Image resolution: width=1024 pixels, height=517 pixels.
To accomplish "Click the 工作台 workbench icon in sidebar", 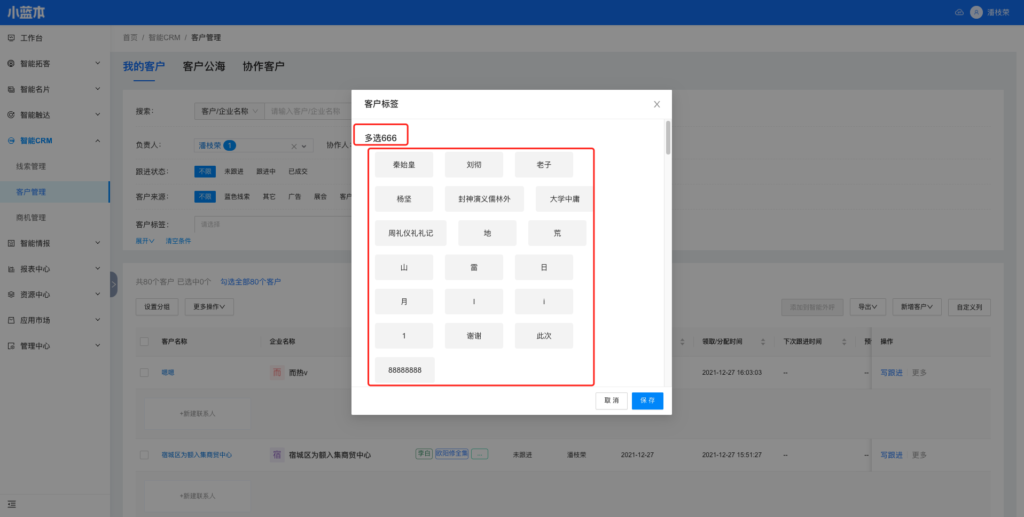I will click(x=11, y=38).
